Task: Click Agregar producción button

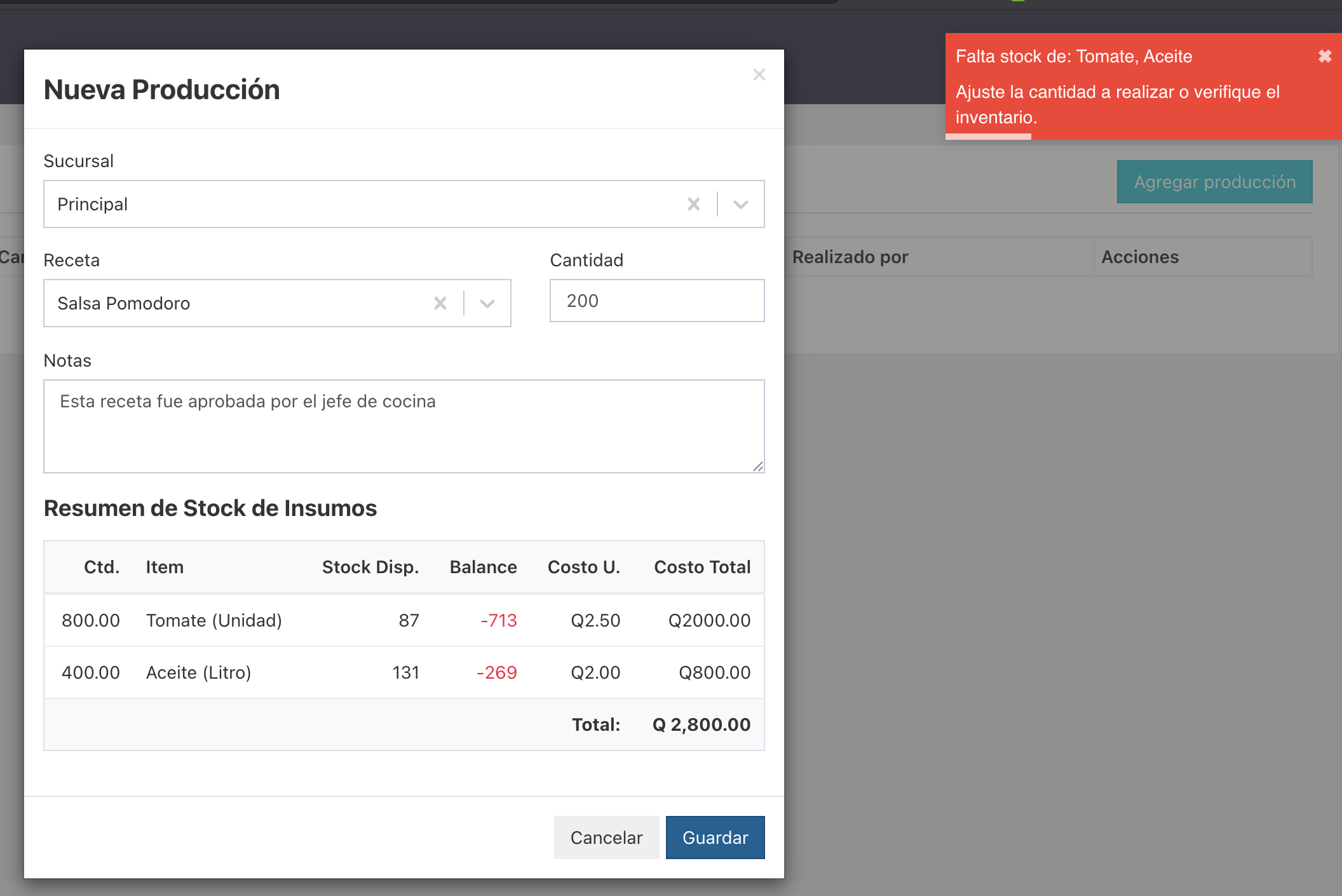Action: tap(1215, 182)
